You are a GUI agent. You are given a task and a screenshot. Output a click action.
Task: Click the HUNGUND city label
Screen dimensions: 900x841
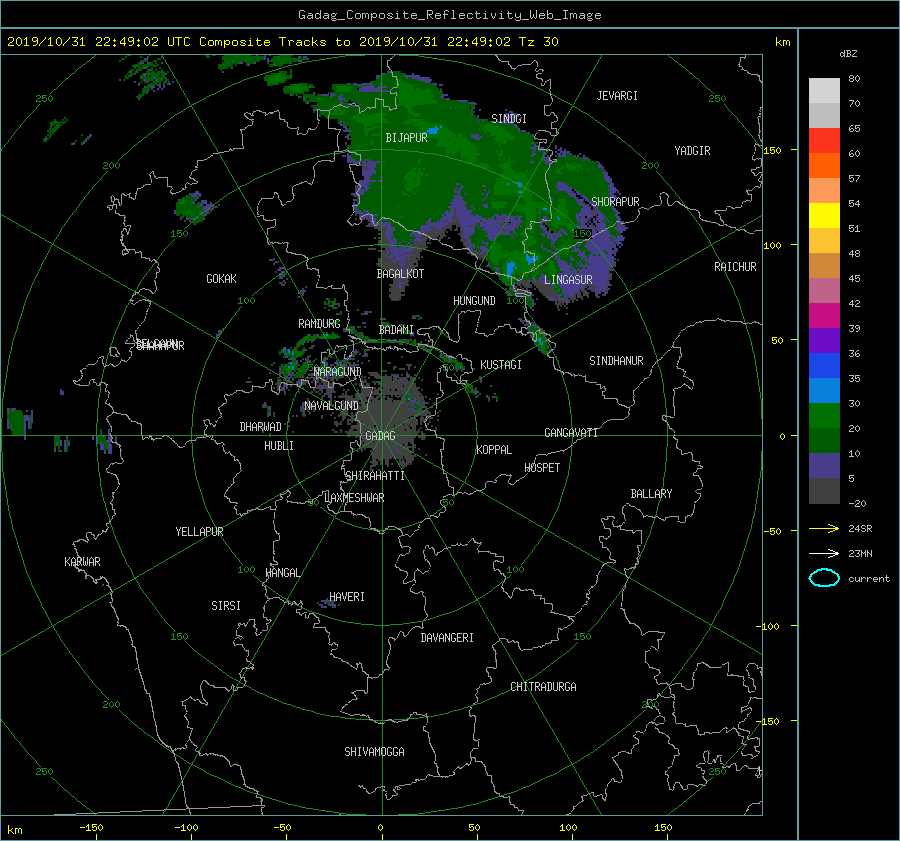tap(474, 301)
